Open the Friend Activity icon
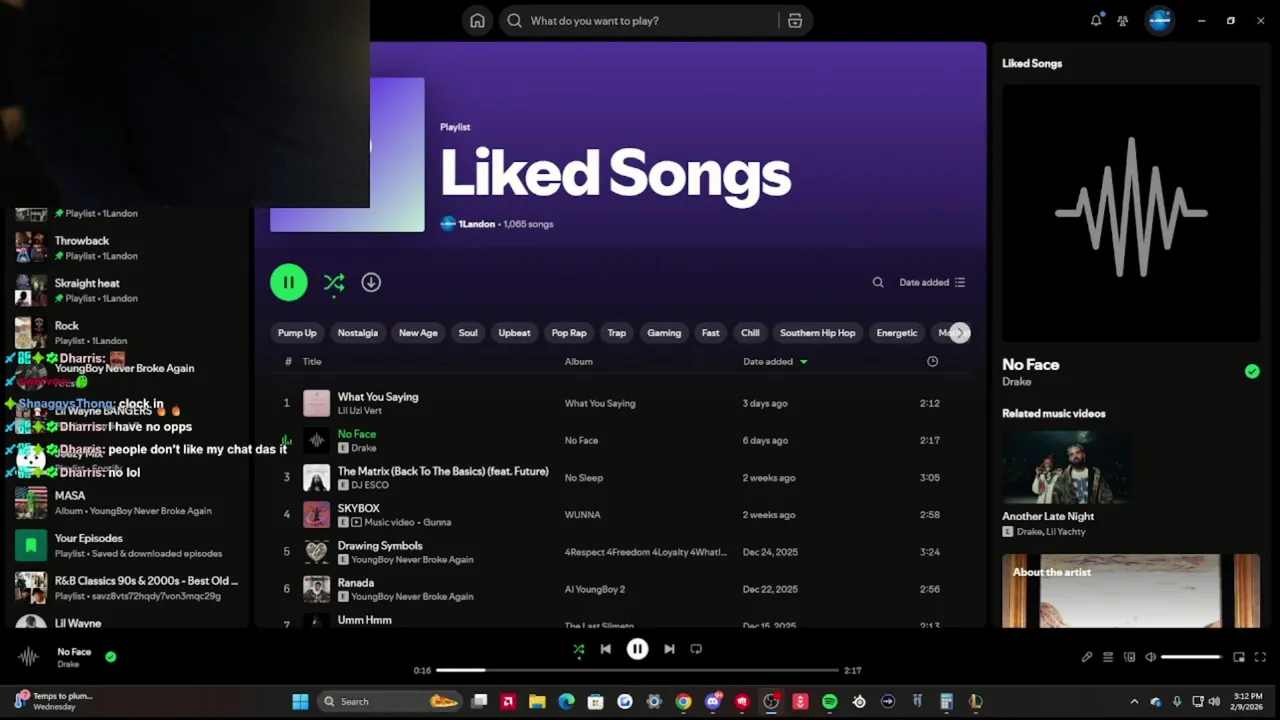 (1123, 20)
